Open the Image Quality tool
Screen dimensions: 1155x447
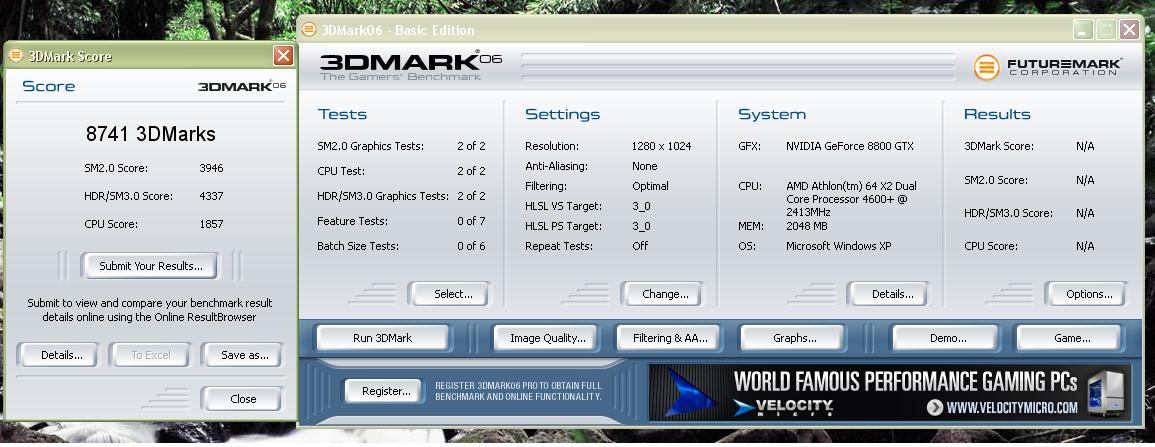547,338
